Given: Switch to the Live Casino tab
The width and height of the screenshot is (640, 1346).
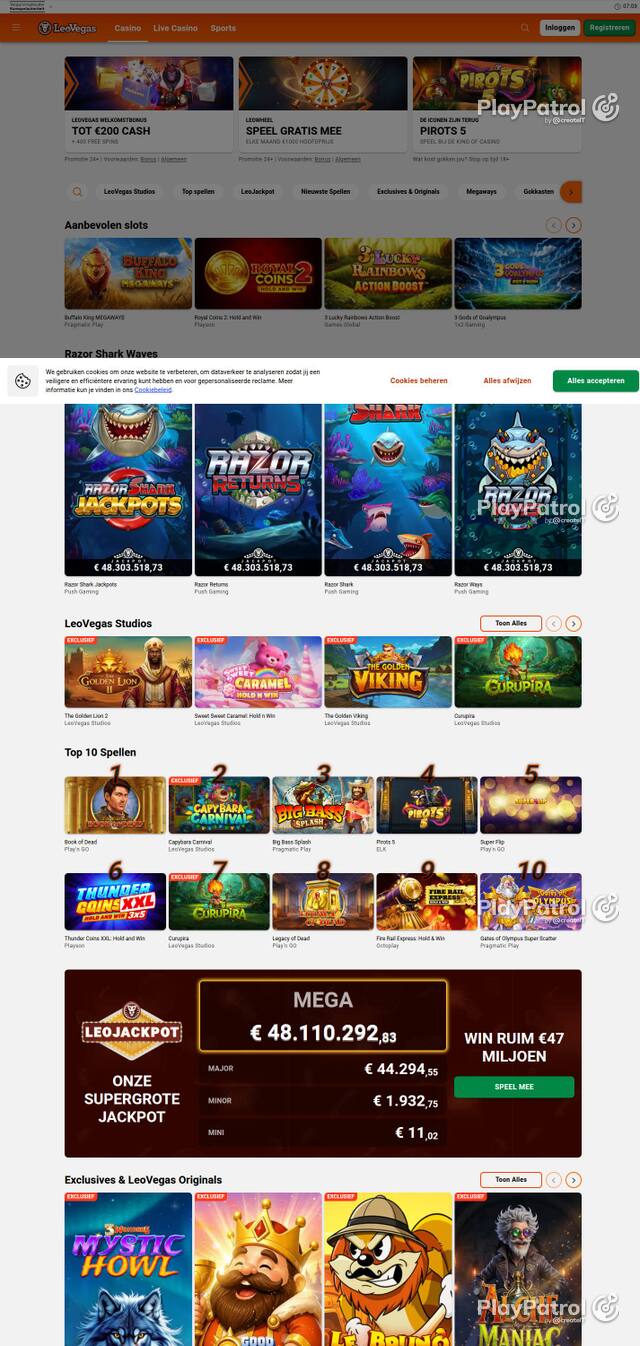Looking at the screenshot, I should (x=175, y=28).
